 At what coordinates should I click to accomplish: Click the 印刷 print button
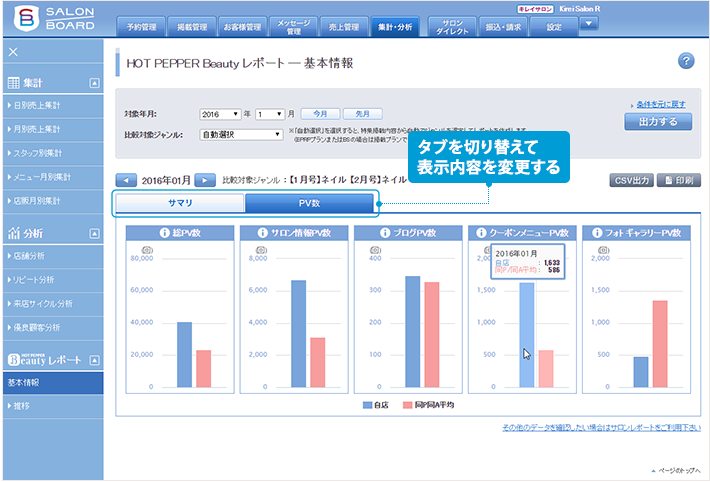tap(678, 181)
